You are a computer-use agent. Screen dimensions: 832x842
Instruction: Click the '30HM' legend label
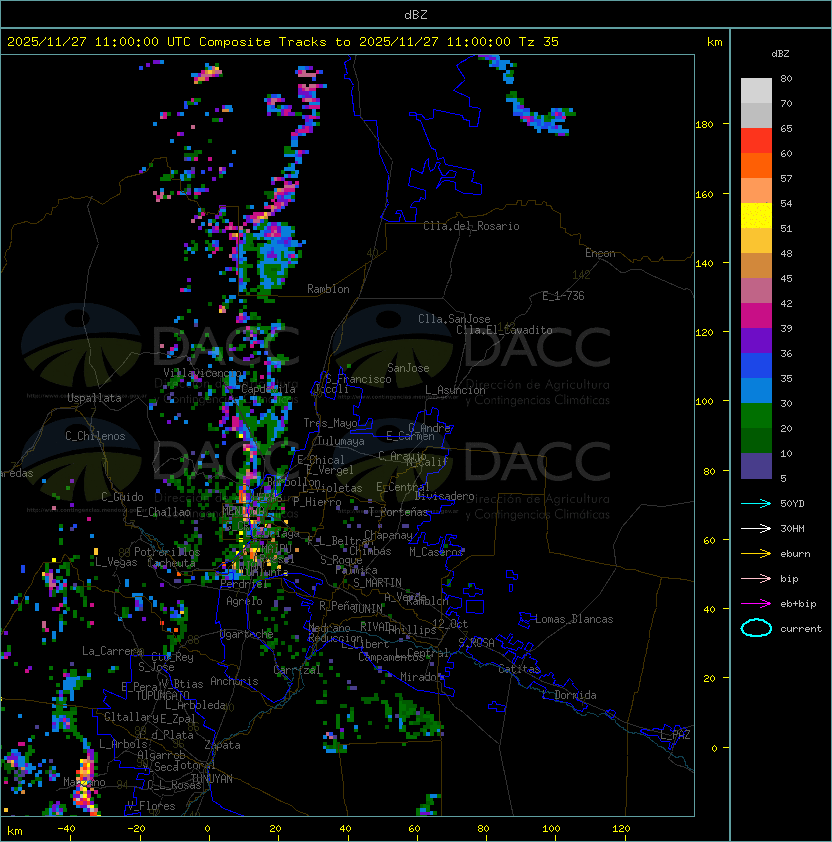pos(792,528)
